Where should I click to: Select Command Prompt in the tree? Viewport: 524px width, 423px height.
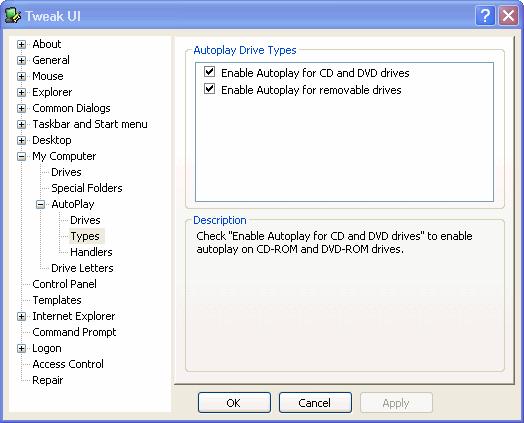tap(74, 332)
